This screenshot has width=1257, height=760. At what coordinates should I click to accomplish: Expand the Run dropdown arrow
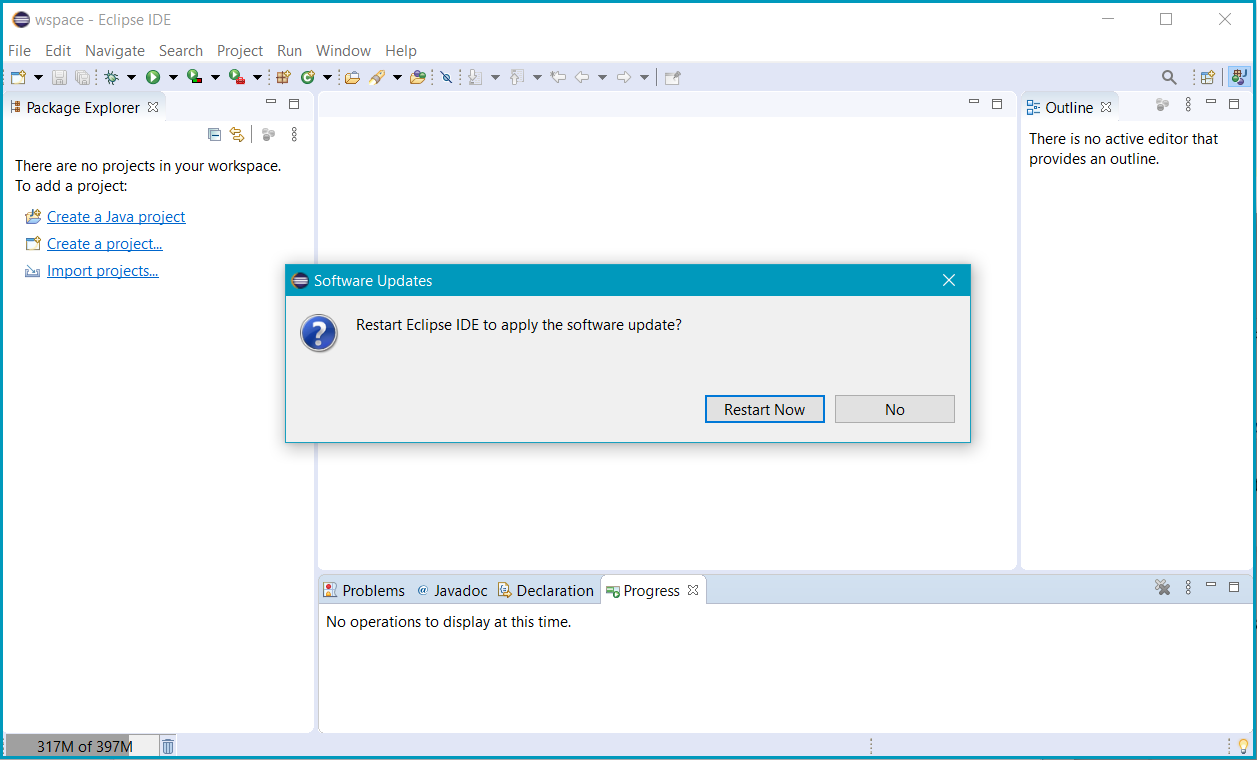click(x=173, y=77)
